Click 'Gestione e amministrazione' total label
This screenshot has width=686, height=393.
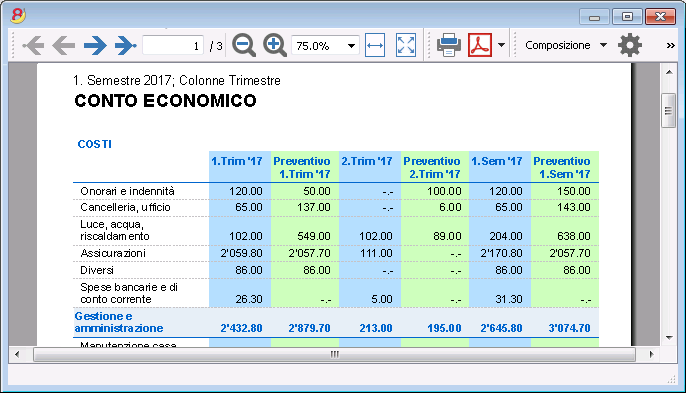pyautogui.click(x=119, y=322)
